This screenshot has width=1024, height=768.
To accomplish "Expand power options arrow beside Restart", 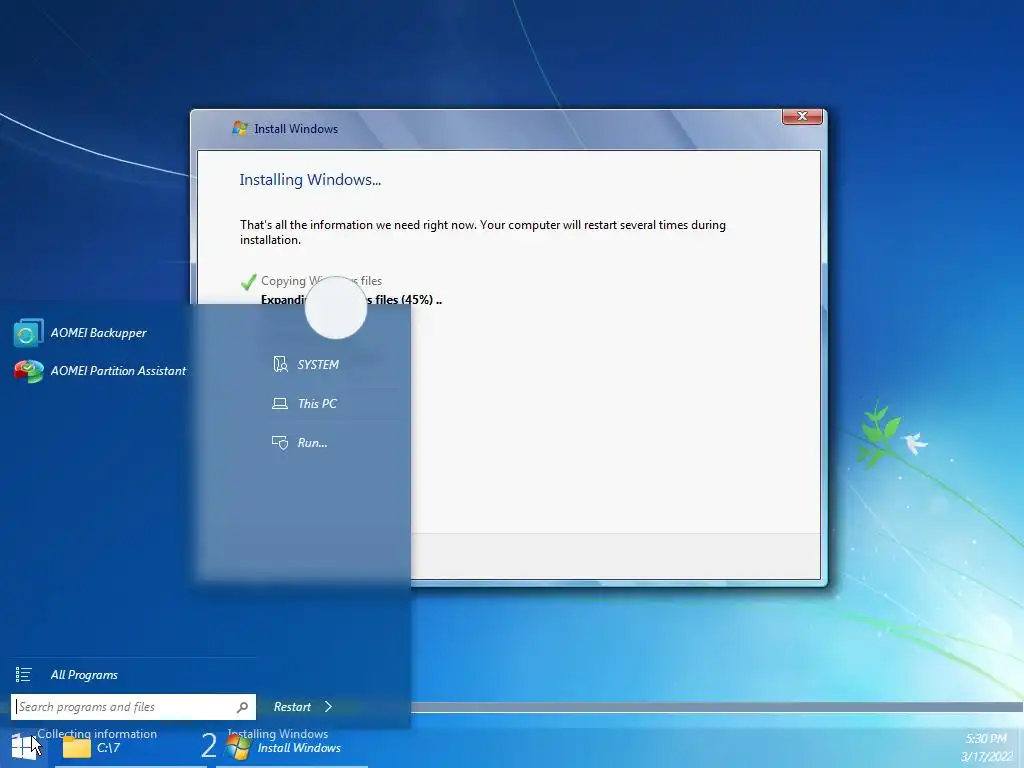I will [328, 707].
